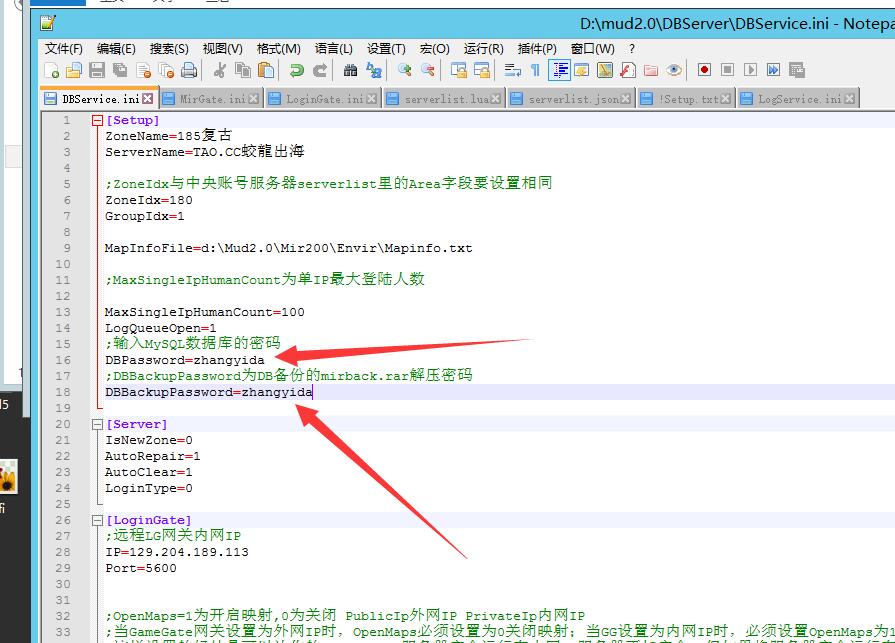Click the Save file toolbar icon
This screenshot has height=643, width=895.
[x=97, y=70]
